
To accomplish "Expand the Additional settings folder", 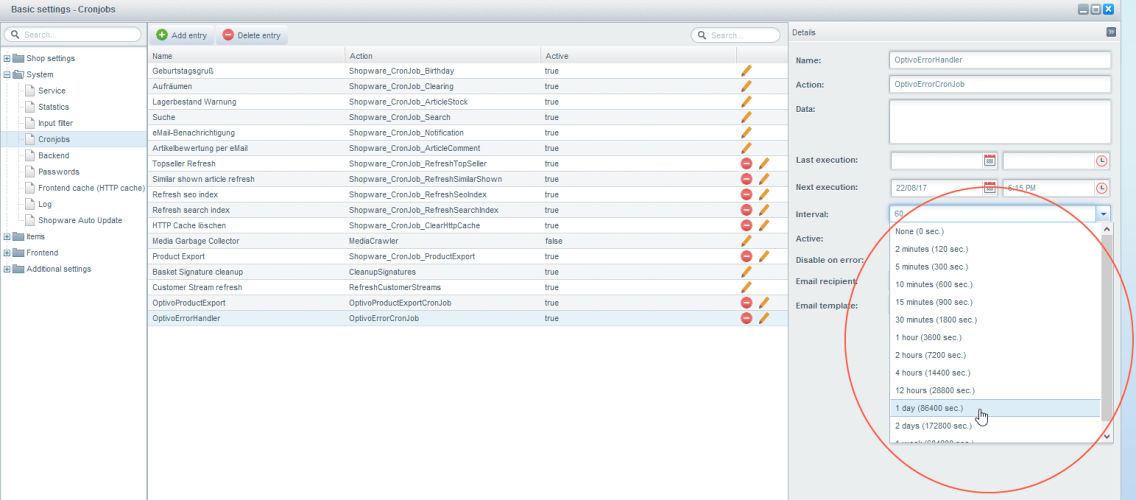I will click(7, 269).
